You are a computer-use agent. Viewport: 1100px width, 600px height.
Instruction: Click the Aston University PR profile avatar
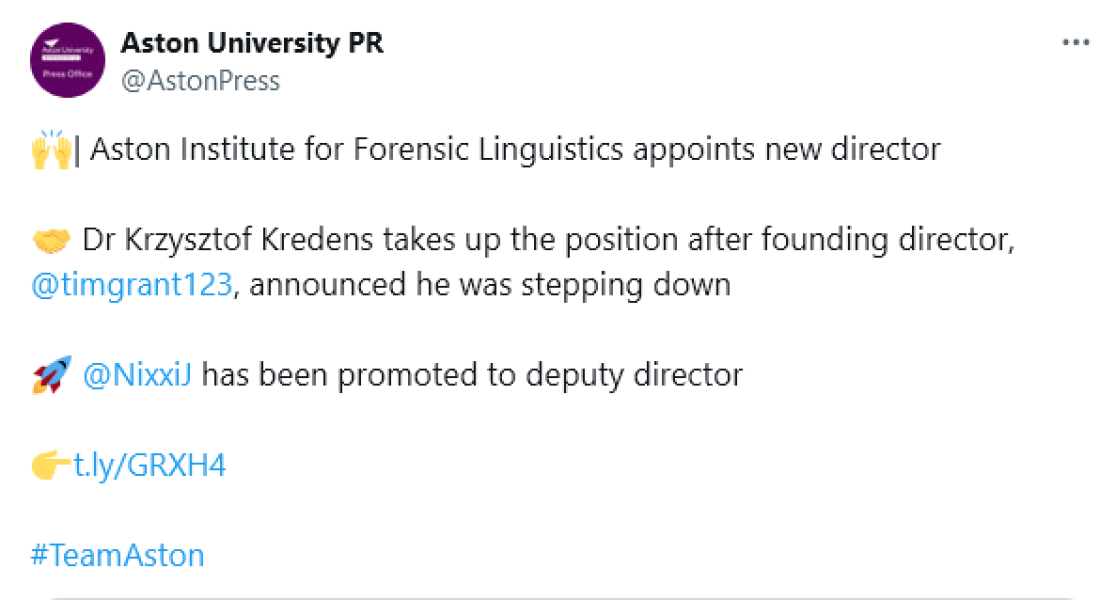click(x=68, y=61)
